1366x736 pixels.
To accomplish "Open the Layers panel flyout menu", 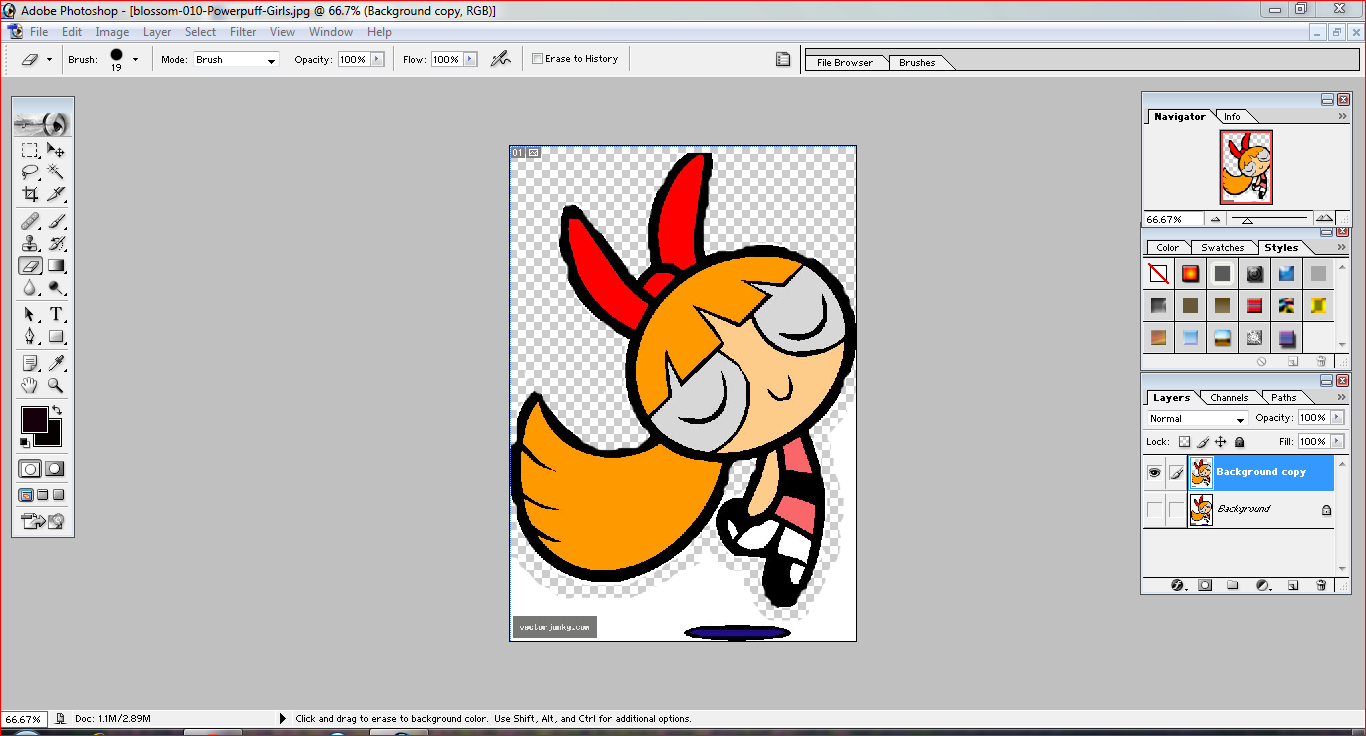I will click(1340, 397).
